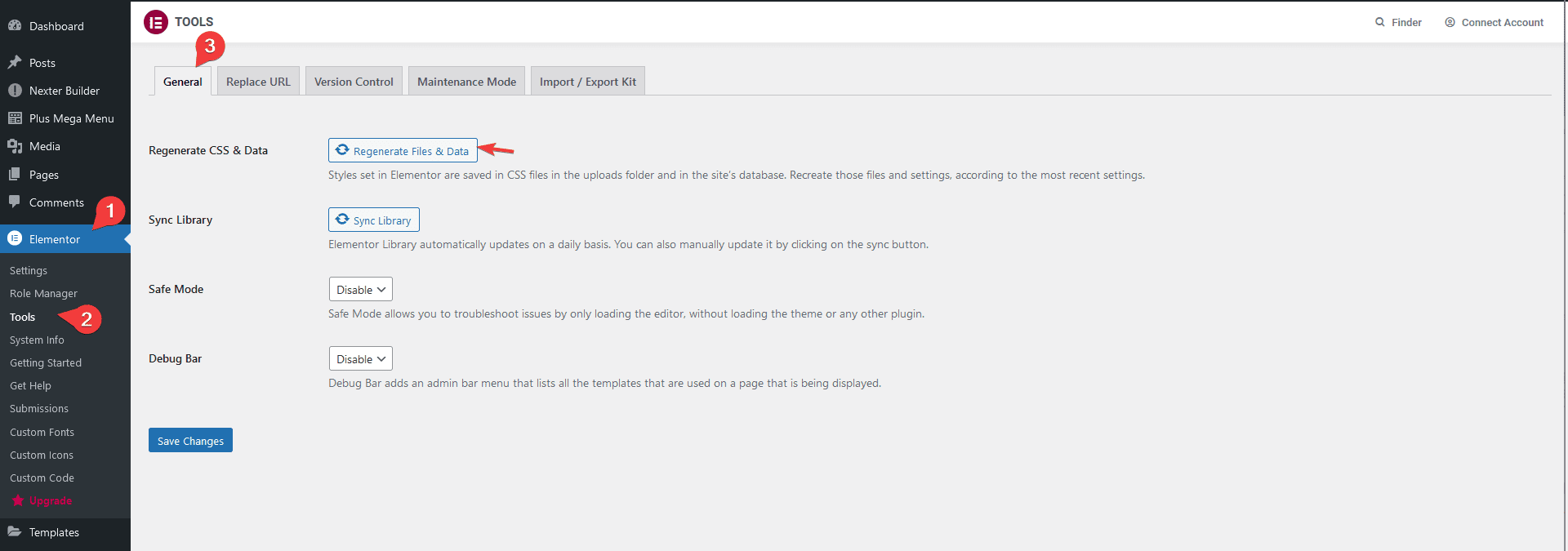
Task: Click the Plus Mega Menu icon
Action: [x=15, y=118]
